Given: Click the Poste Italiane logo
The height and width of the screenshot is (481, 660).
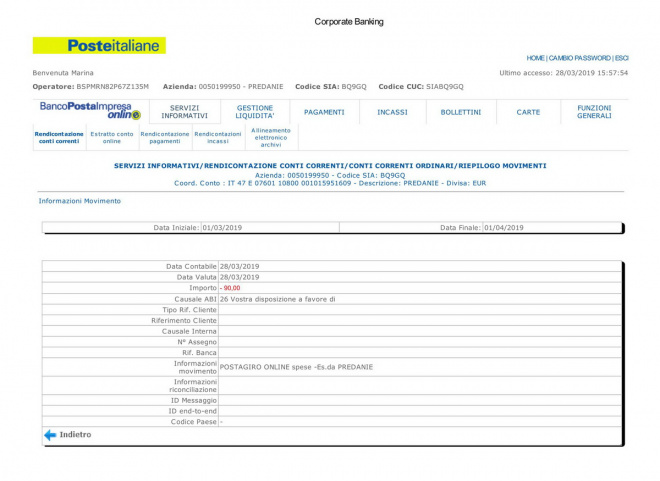Looking at the screenshot, I should [x=99, y=46].
